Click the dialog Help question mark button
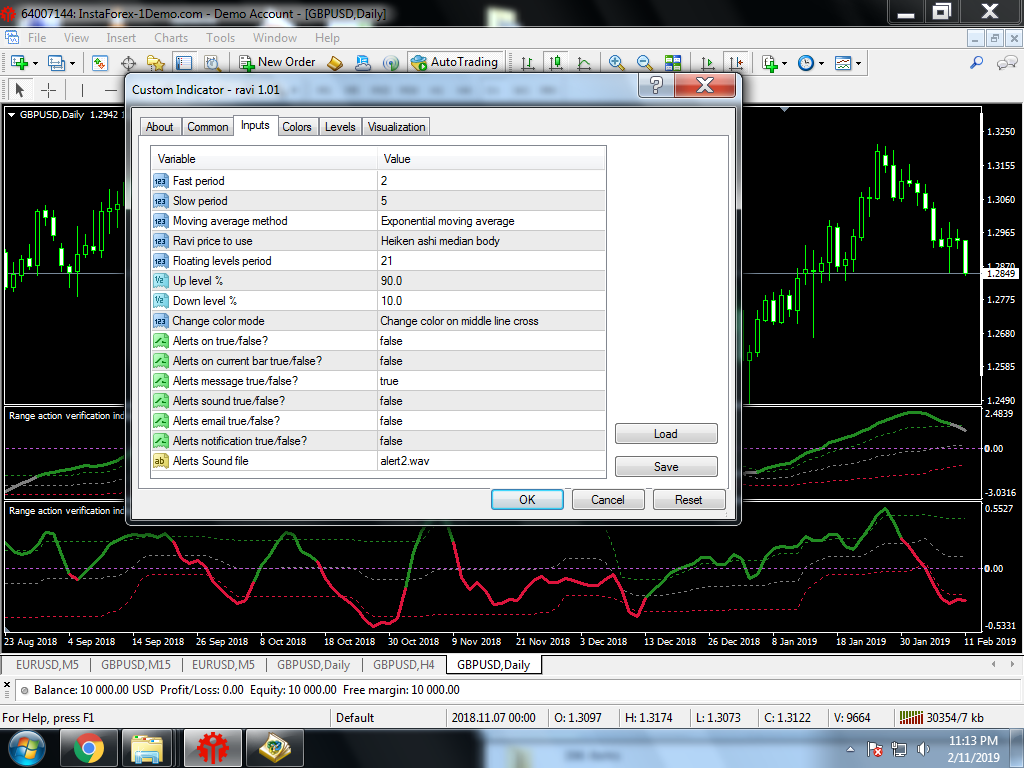Image resolution: width=1024 pixels, height=768 pixels. [656, 85]
